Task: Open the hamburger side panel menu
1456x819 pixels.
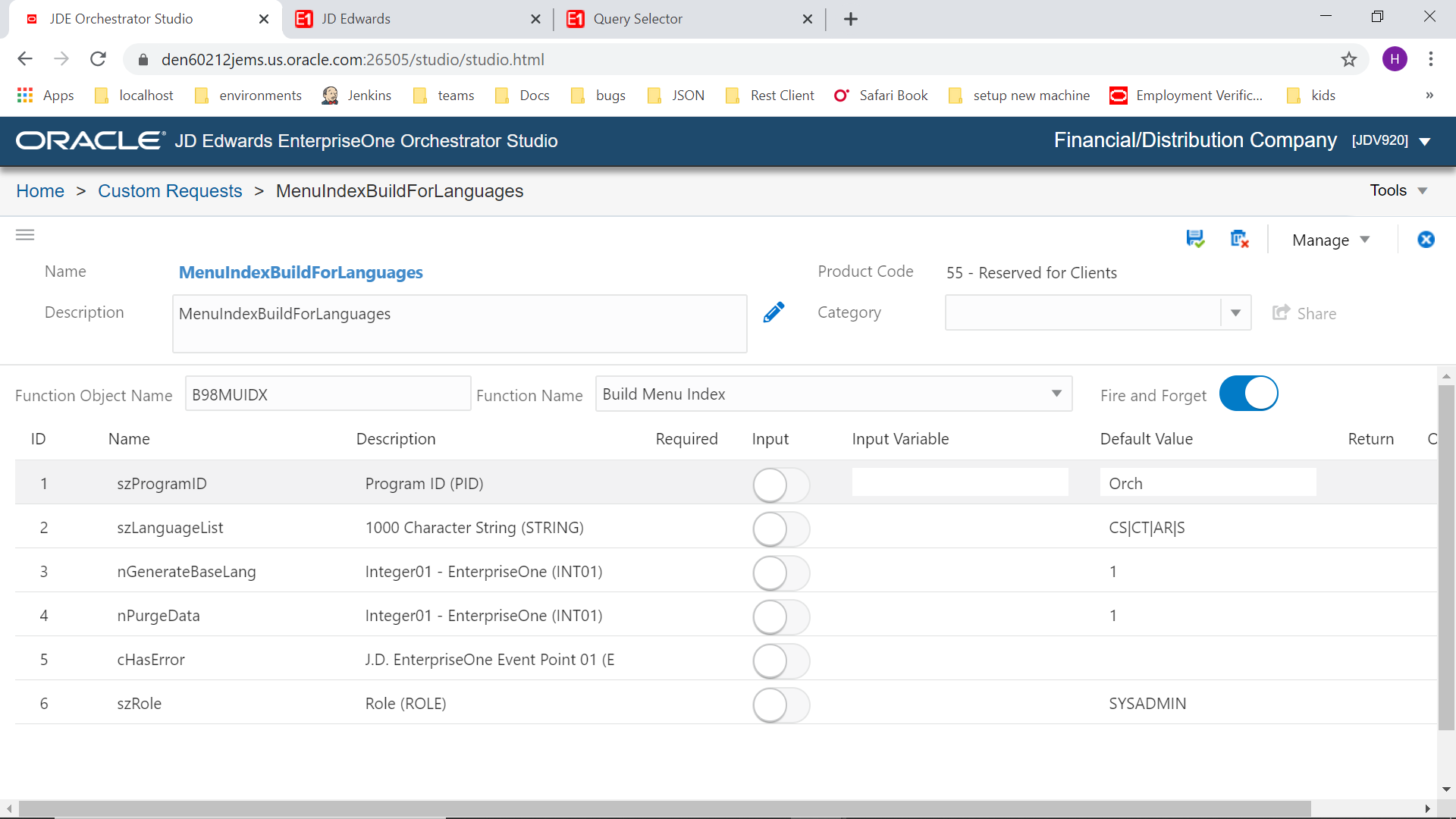Action: pos(25,235)
